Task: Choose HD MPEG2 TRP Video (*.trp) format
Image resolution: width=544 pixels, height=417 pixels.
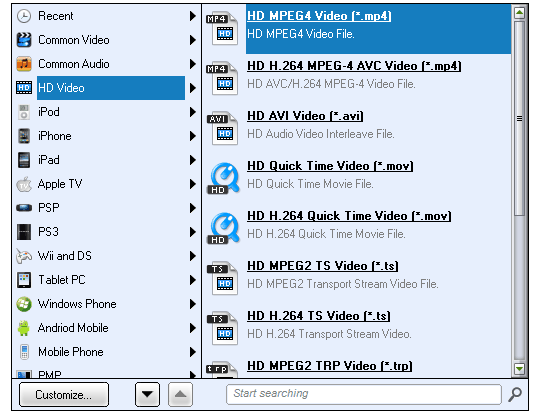Action: tap(358, 367)
